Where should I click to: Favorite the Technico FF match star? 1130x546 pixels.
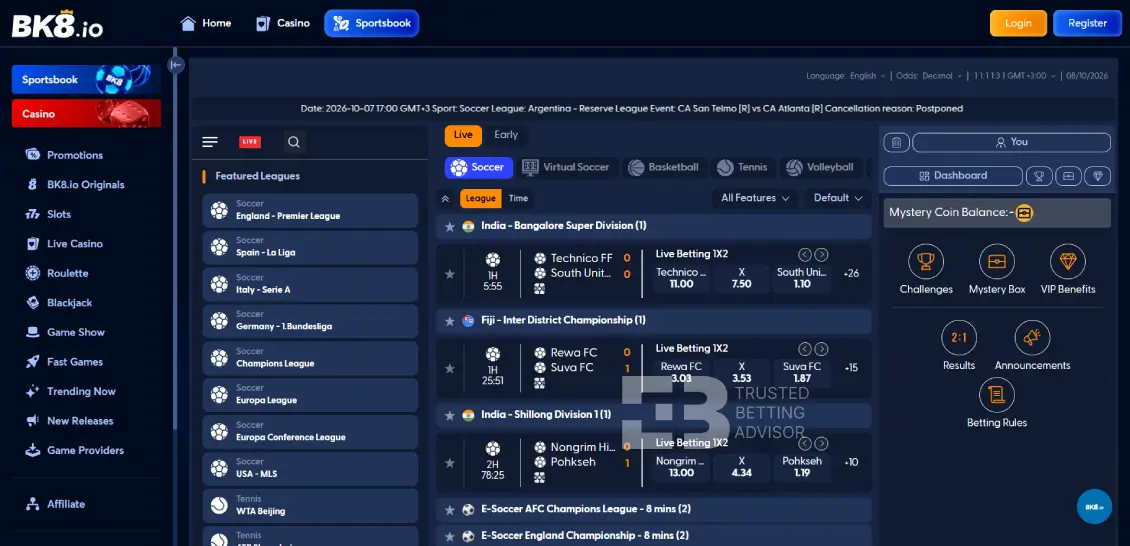click(450, 274)
